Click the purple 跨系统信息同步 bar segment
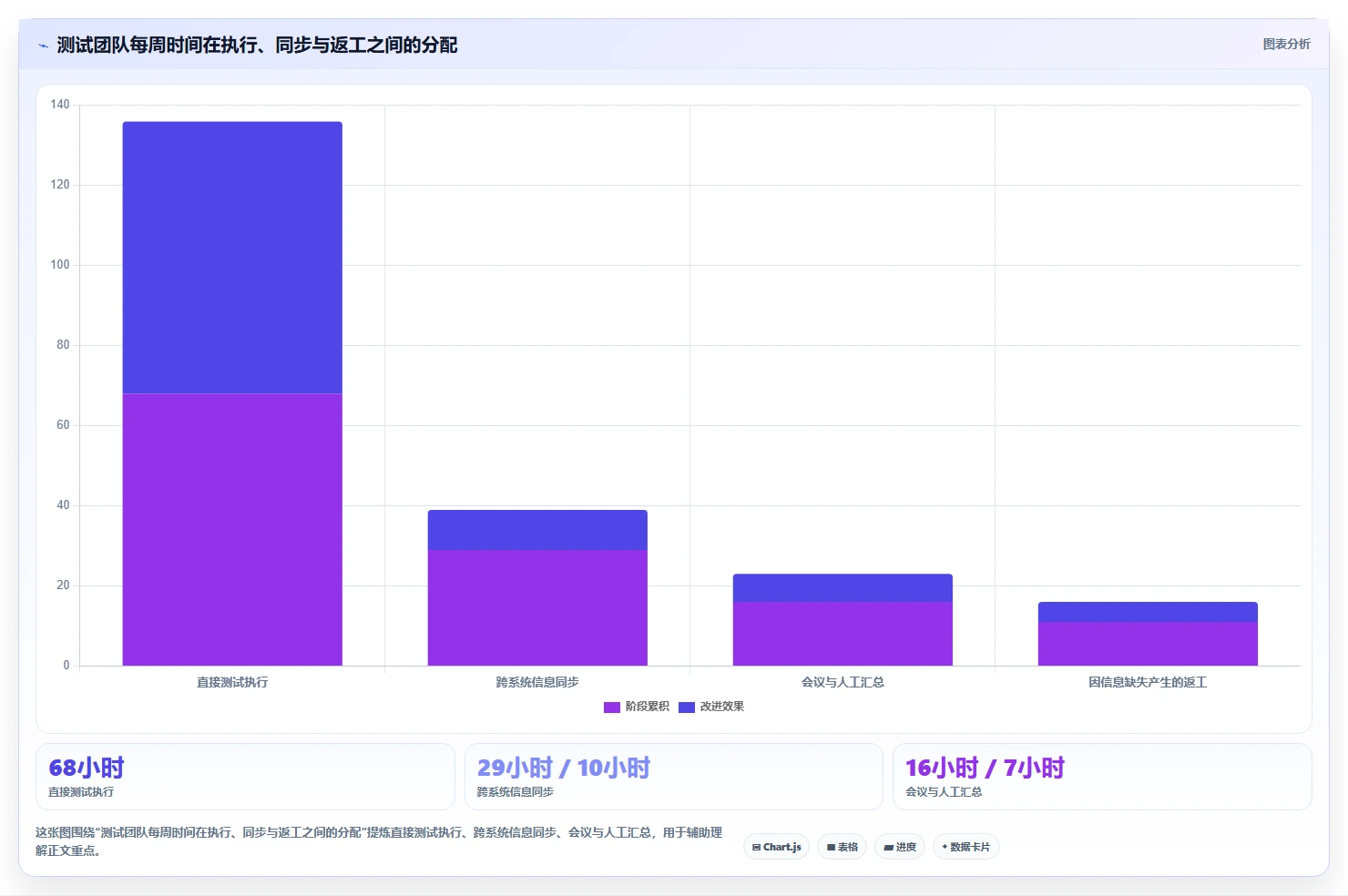 coord(537,607)
